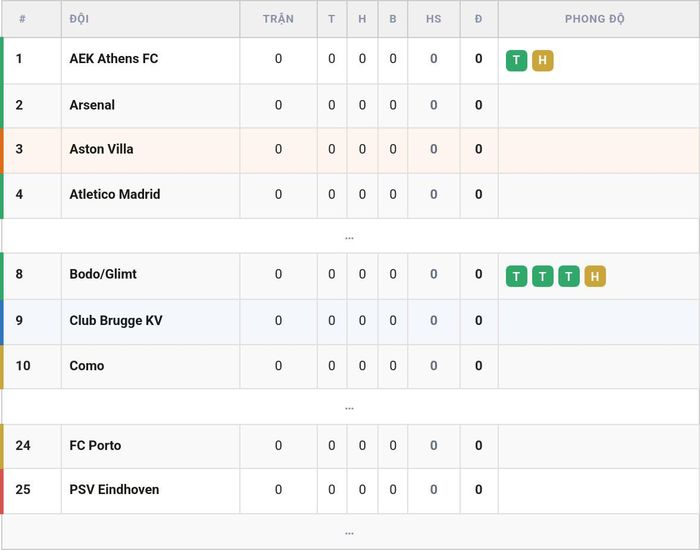Open the Aston Villa team link
The image size is (700, 550).
coord(101,149)
